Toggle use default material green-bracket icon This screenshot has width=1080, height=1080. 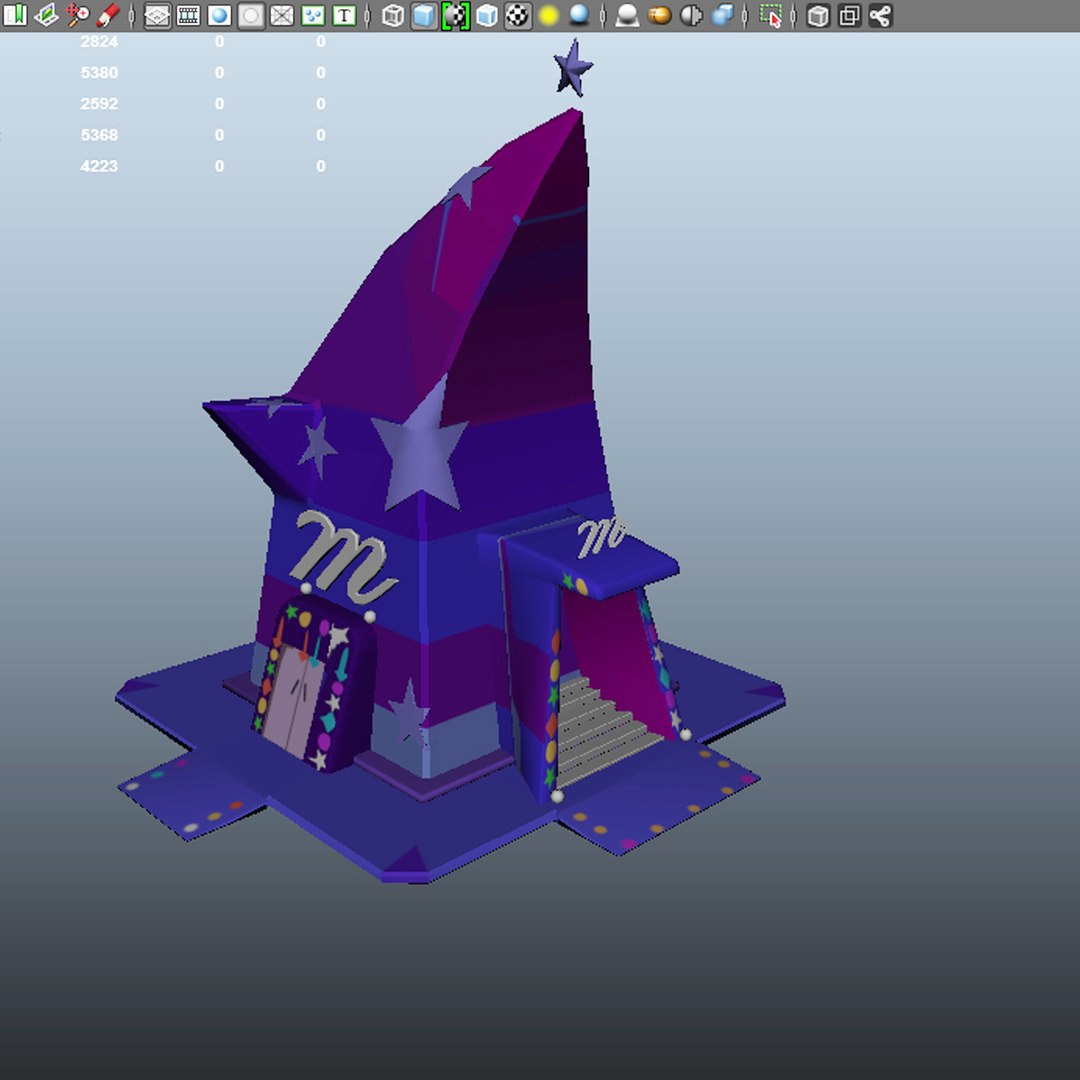(455, 15)
